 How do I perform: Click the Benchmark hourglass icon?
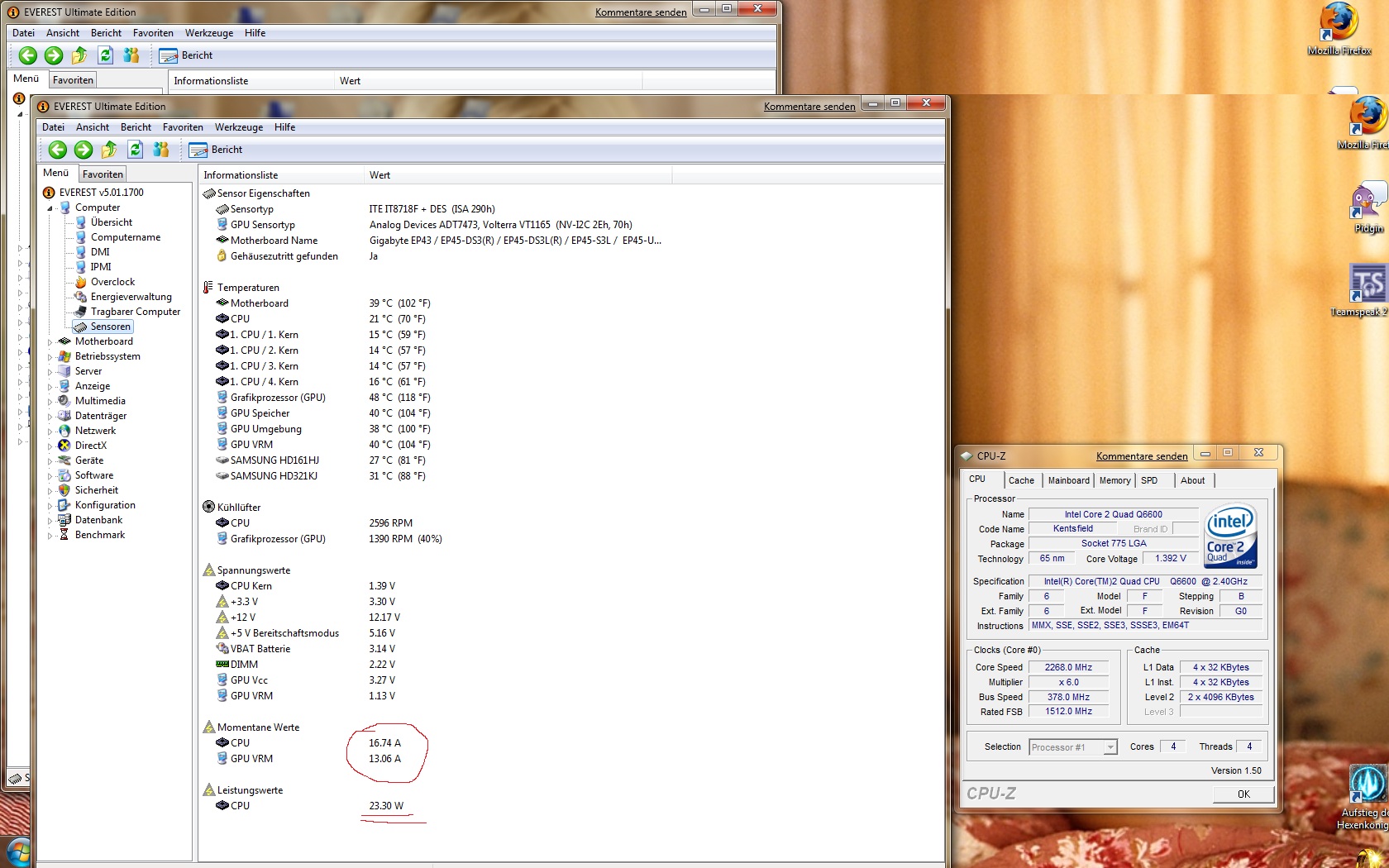64,535
